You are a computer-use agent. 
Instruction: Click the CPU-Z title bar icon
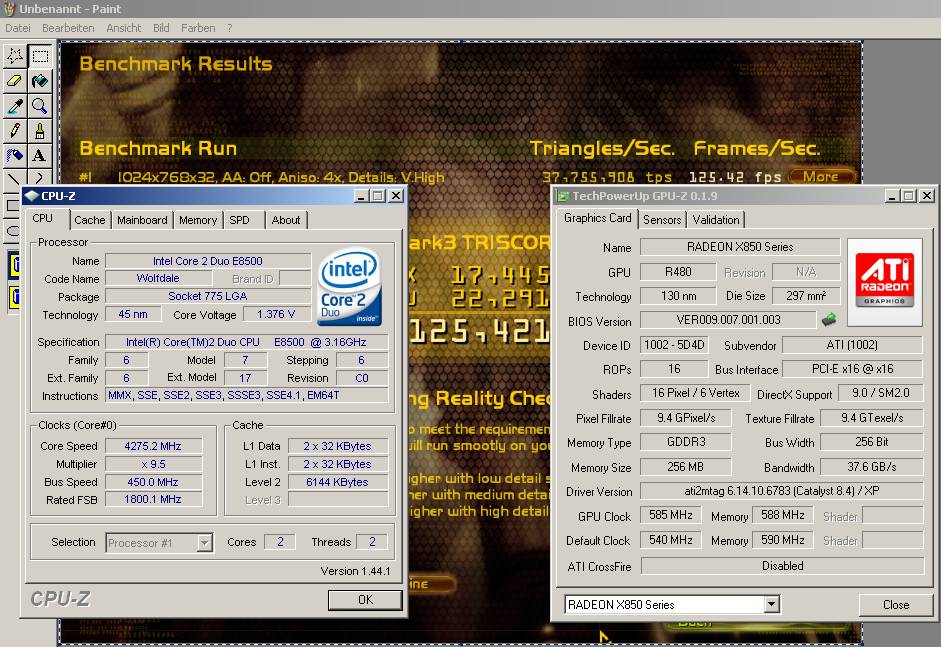tap(32, 196)
